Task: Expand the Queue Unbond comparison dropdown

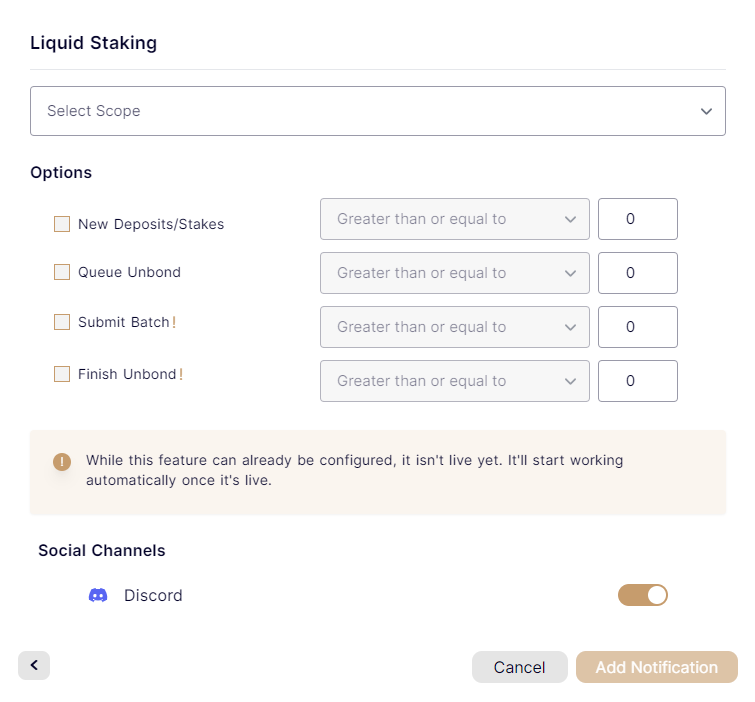Action: tap(454, 273)
